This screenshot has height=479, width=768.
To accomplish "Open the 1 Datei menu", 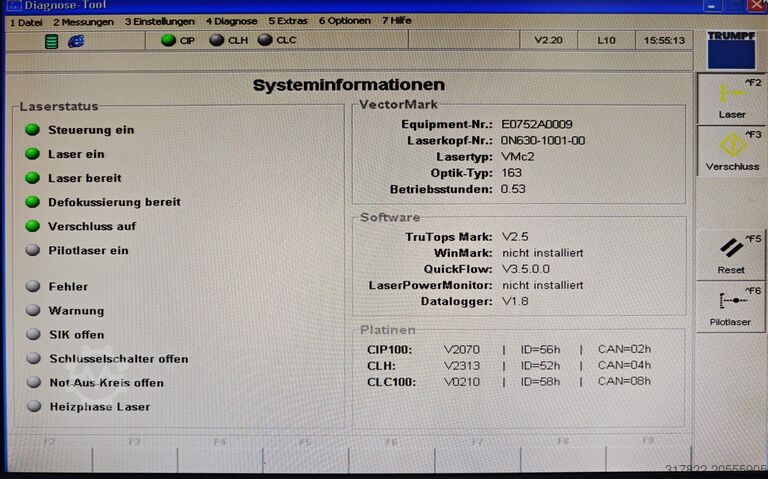I will tap(26, 22).
